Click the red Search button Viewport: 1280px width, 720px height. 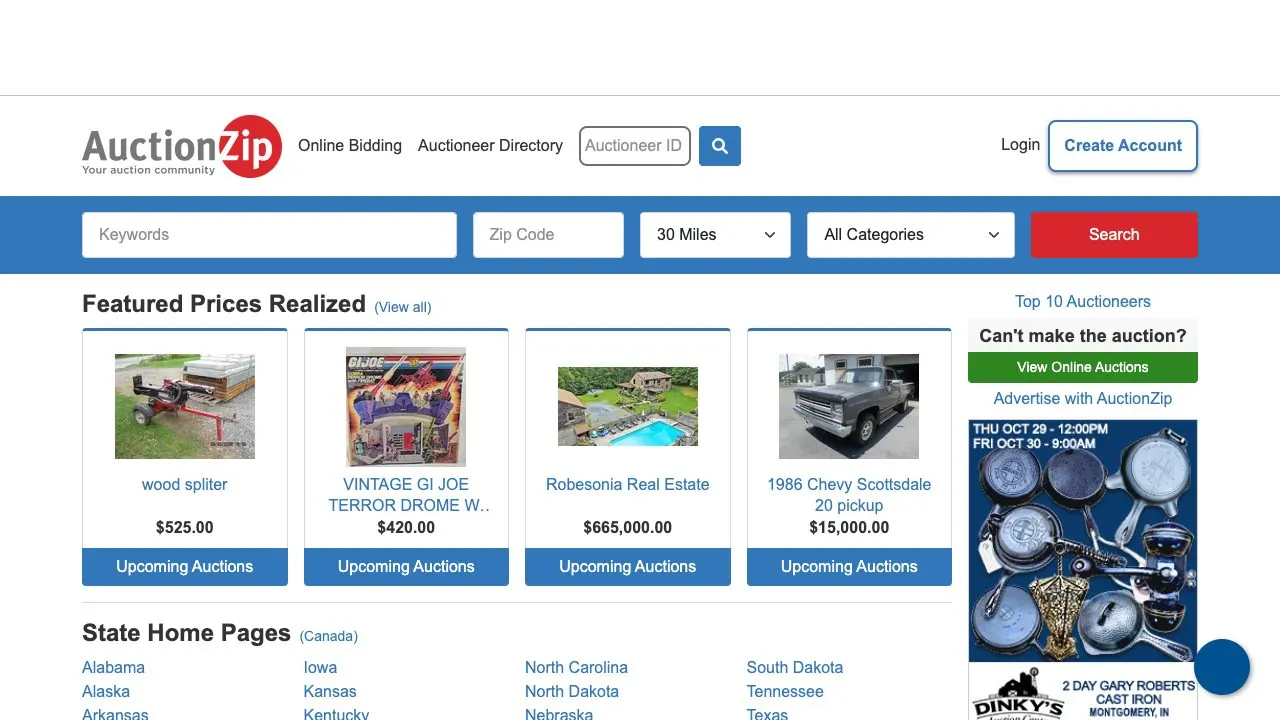pos(1114,235)
